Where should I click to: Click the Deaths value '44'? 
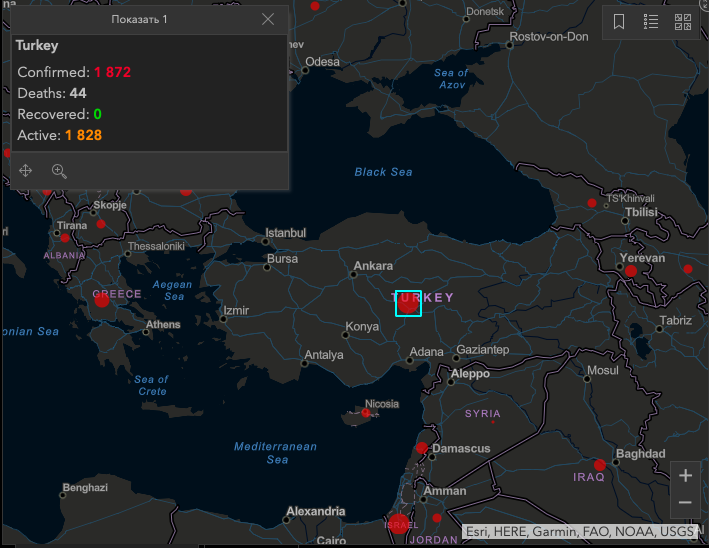(x=78, y=93)
